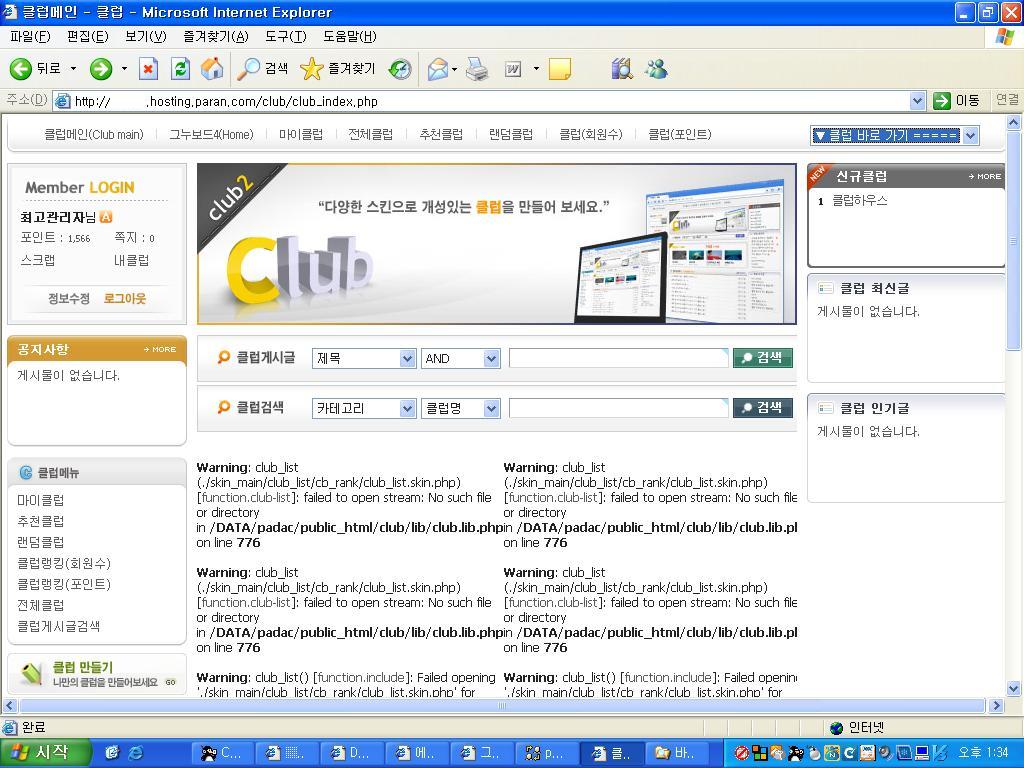Open the 도구(T) menu

285,36
